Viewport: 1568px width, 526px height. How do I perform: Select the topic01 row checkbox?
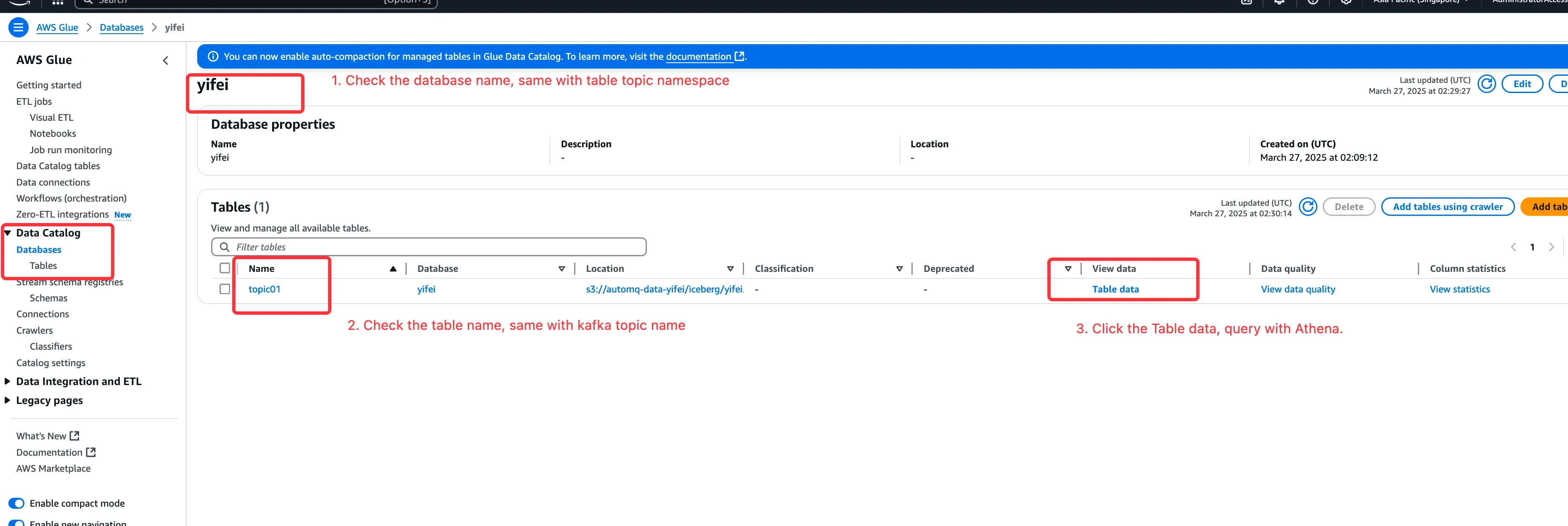(x=225, y=289)
